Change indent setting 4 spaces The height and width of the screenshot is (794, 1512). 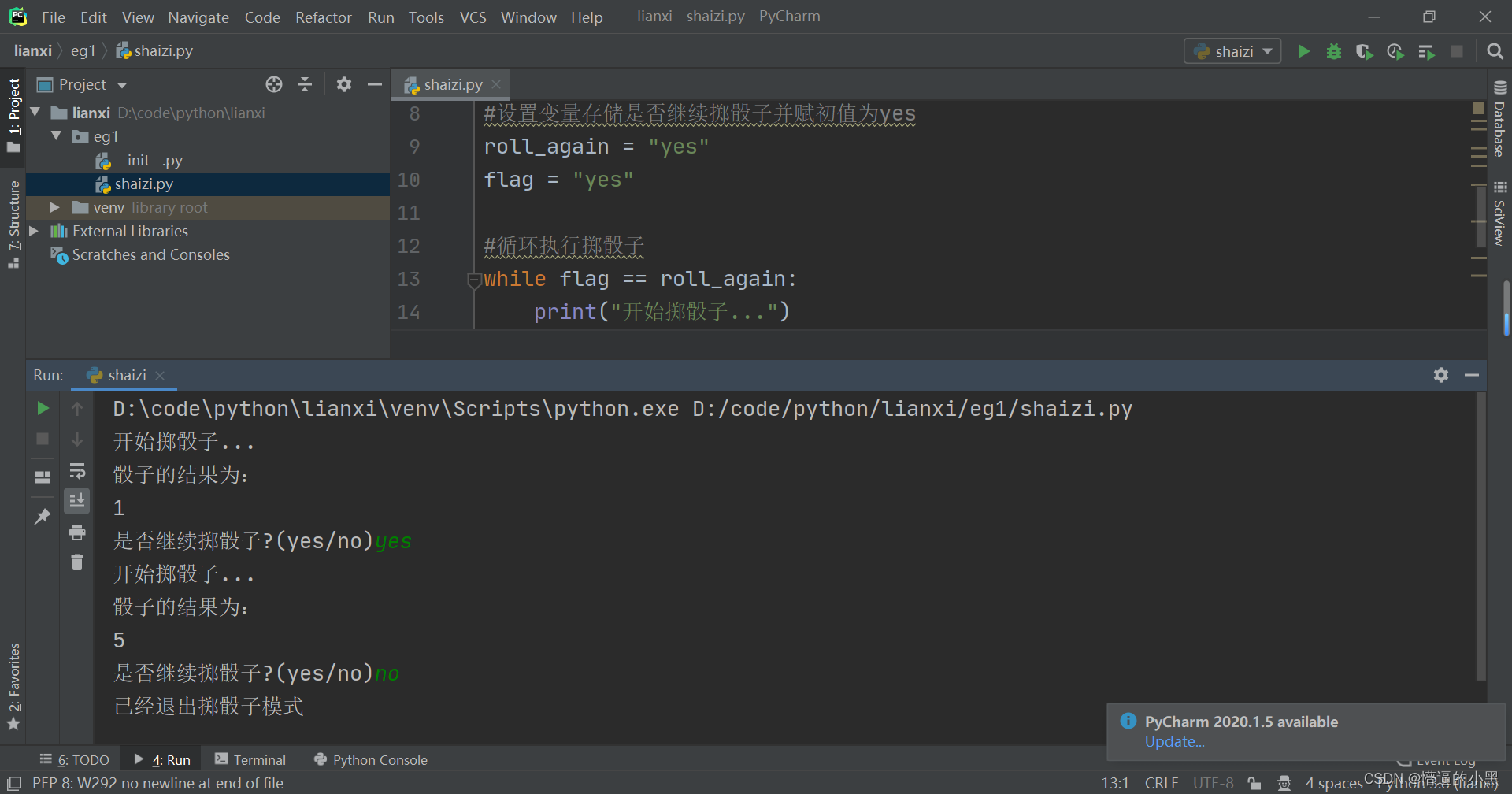pyautogui.click(x=1333, y=783)
